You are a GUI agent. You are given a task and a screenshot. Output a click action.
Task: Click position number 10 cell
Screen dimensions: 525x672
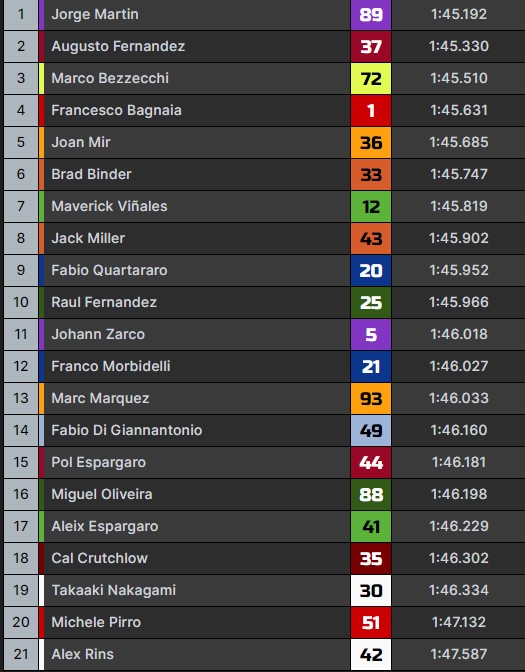point(21,302)
